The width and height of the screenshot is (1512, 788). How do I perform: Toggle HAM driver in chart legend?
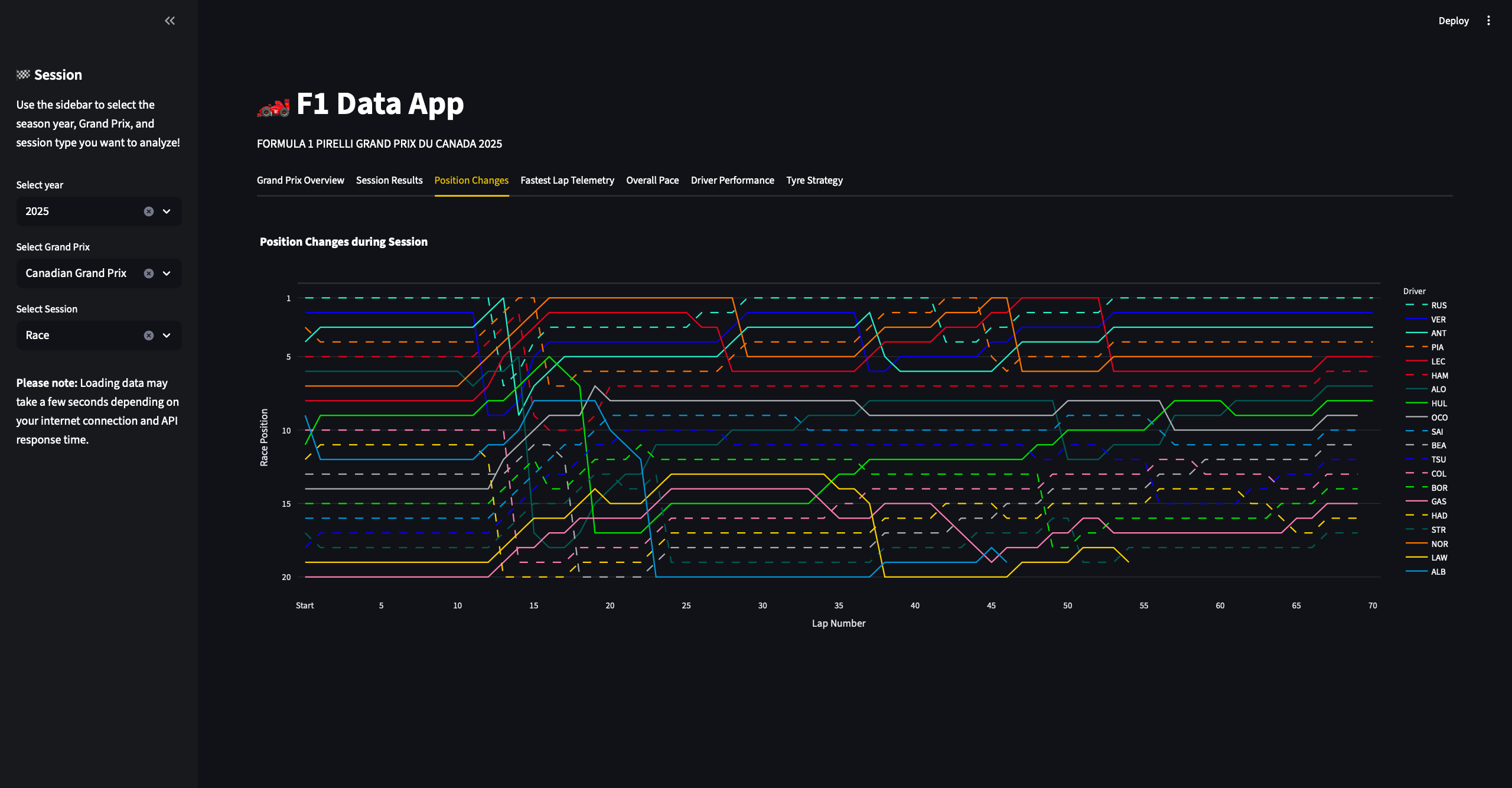pyautogui.click(x=1426, y=376)
